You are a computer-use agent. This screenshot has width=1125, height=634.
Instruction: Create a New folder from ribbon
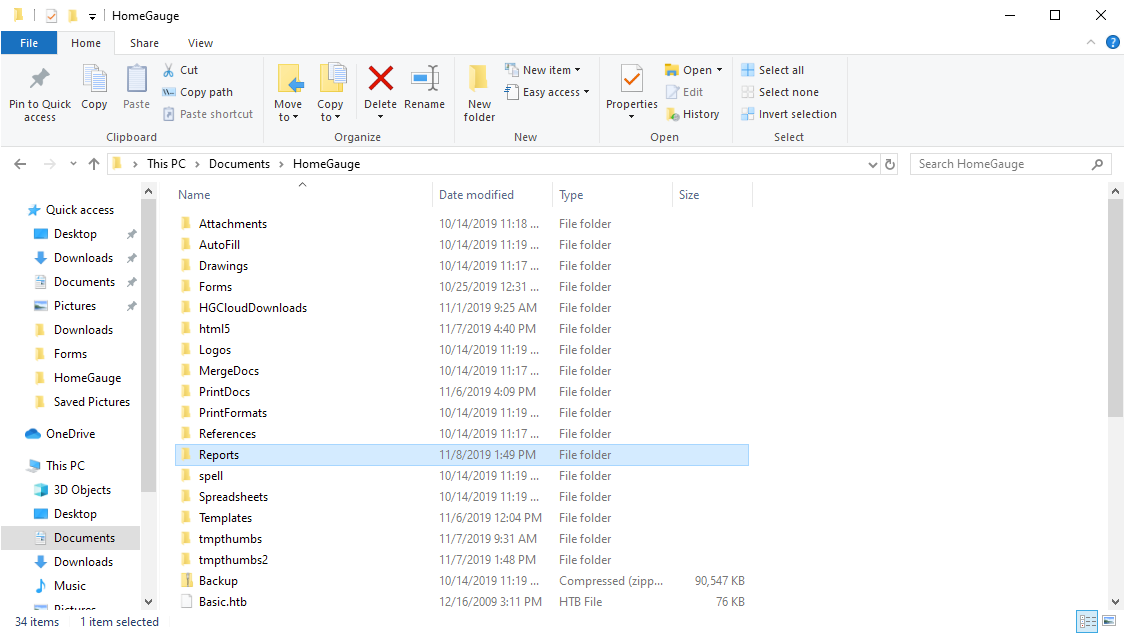click(x=479, y=88)
